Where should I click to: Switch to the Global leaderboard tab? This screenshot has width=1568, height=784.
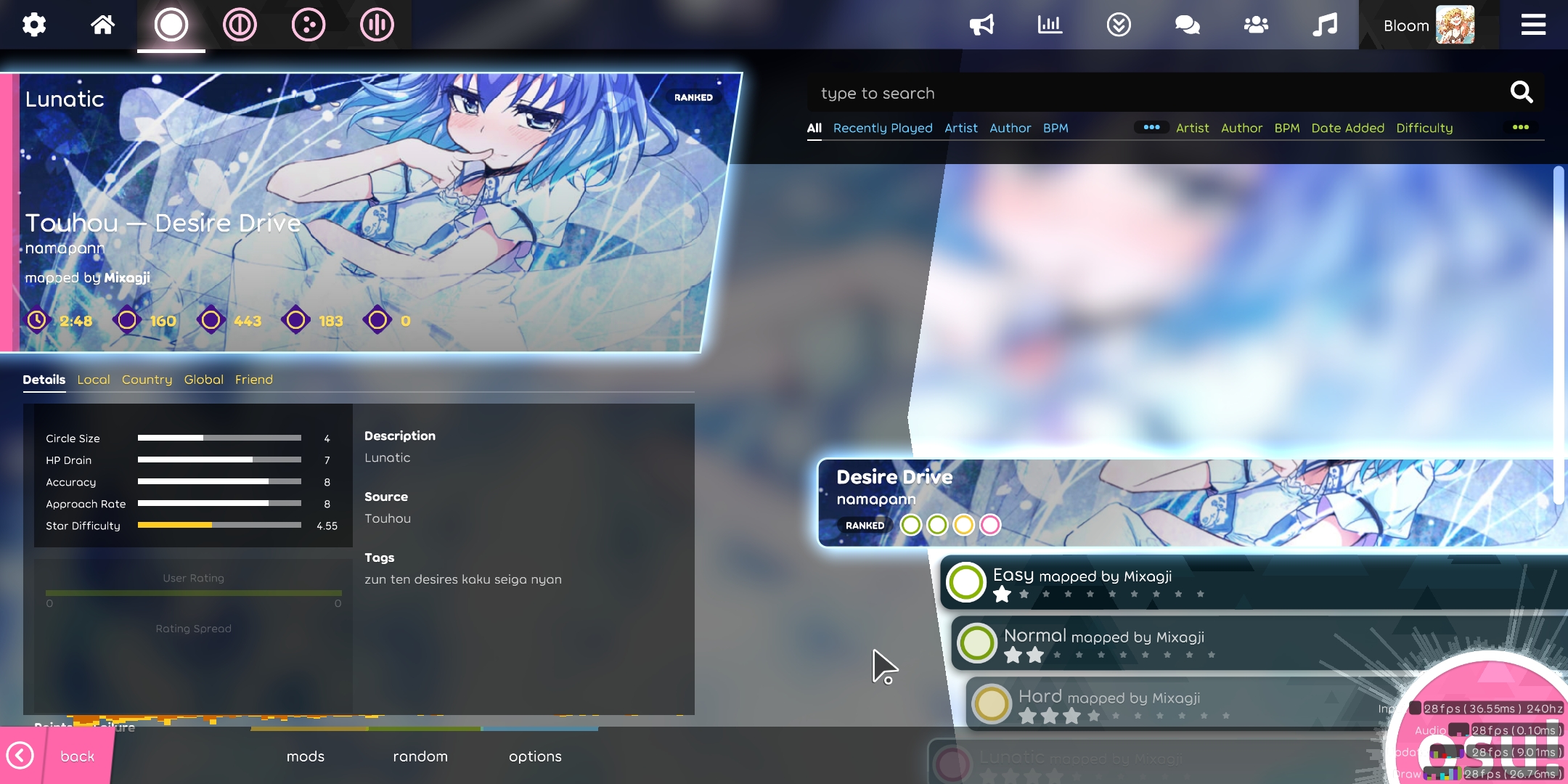[203, 380]
